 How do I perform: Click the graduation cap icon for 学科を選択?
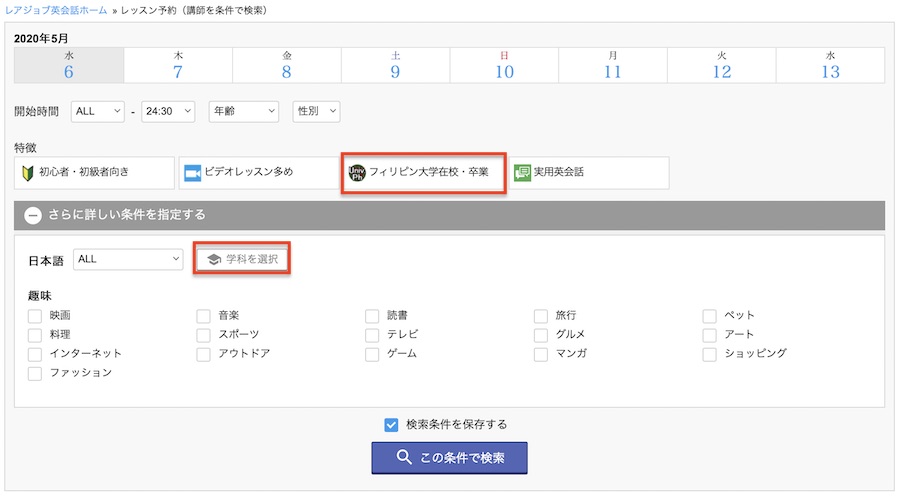tap(212, 259)
